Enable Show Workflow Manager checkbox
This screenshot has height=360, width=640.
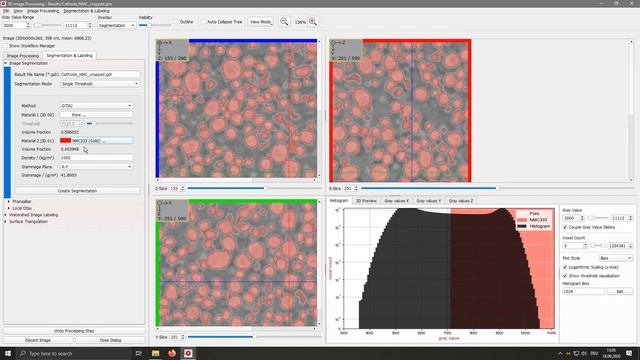coord(6,46)
